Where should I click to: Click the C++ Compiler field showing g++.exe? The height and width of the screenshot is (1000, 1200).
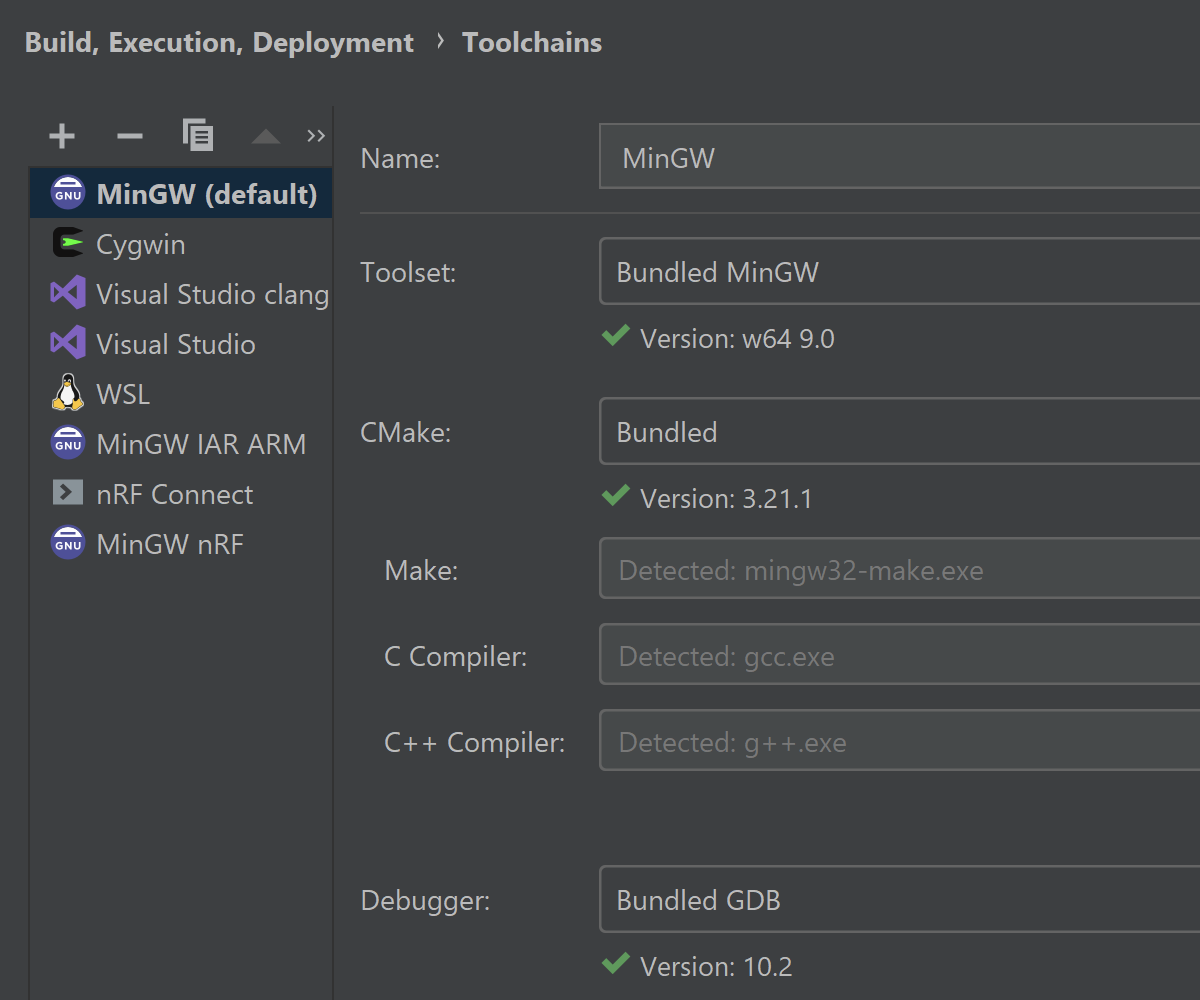click(x=899, y=741)
